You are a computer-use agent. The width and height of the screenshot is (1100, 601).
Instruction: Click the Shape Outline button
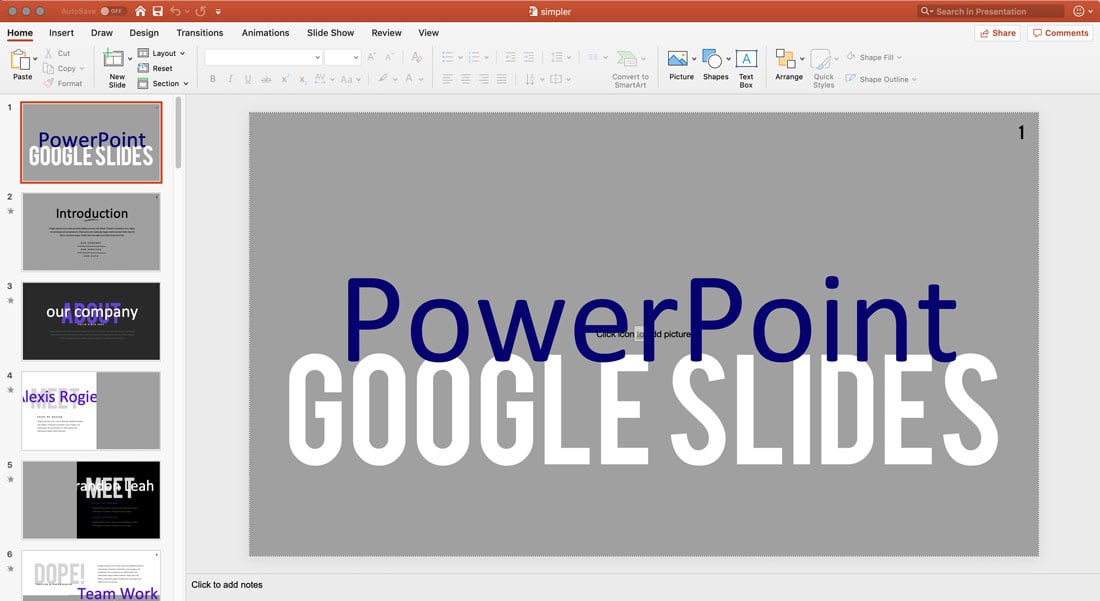tap(881, 79)
